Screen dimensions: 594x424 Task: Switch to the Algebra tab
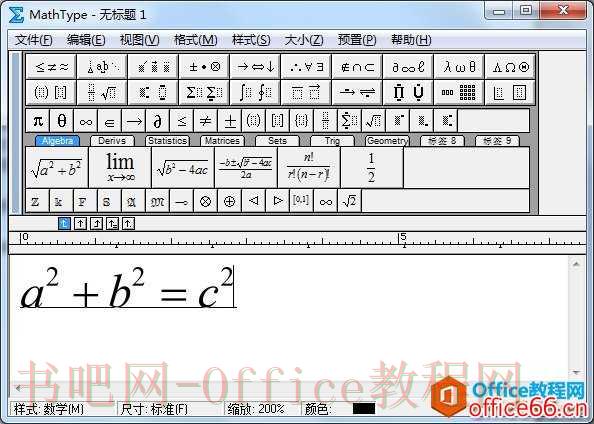click(57, 141)
